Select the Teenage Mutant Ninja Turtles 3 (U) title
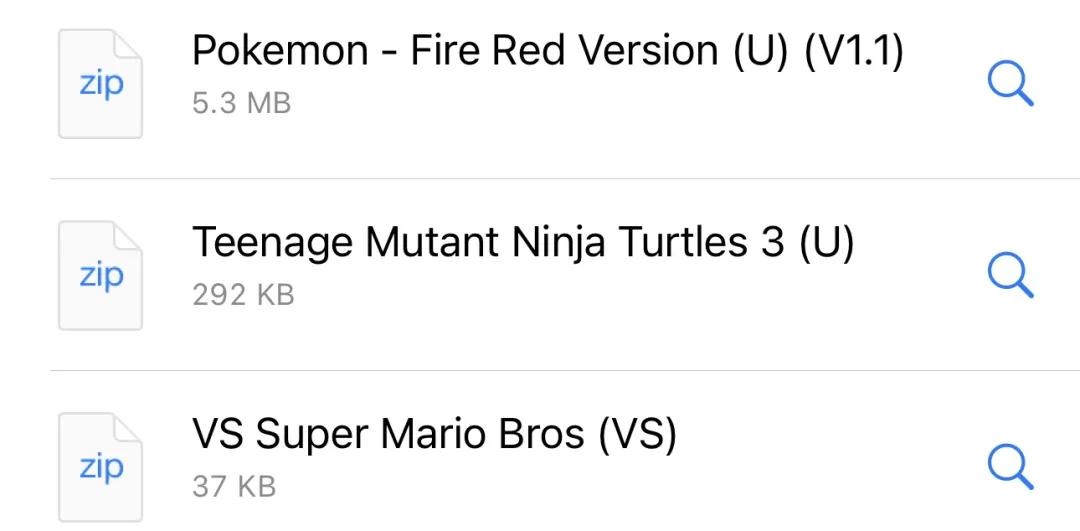The height and width of the screenshot is (531, 1080). 523,243
